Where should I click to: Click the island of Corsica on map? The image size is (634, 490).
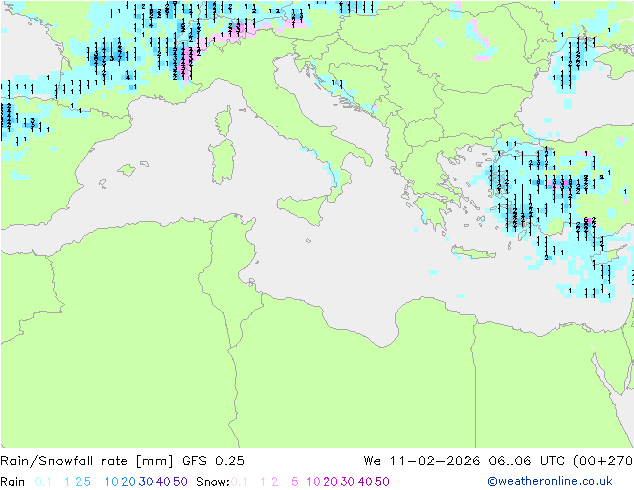click(224, 121)
